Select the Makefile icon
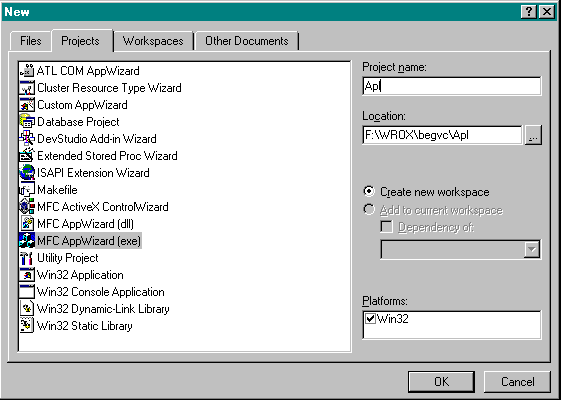 27,190
